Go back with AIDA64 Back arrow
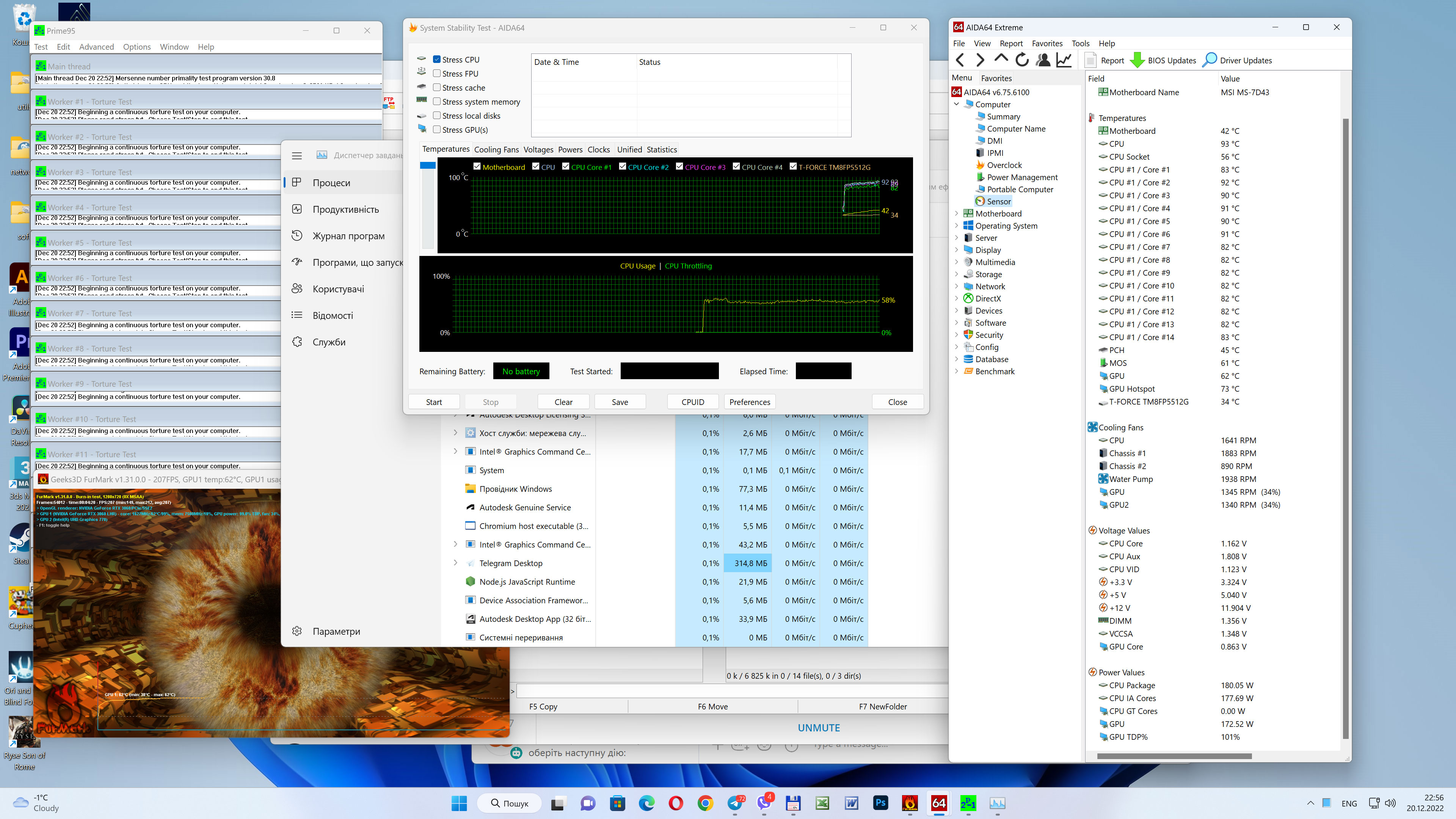Image resolution: width=1456 pixels, height=819 pixels. 960,60
